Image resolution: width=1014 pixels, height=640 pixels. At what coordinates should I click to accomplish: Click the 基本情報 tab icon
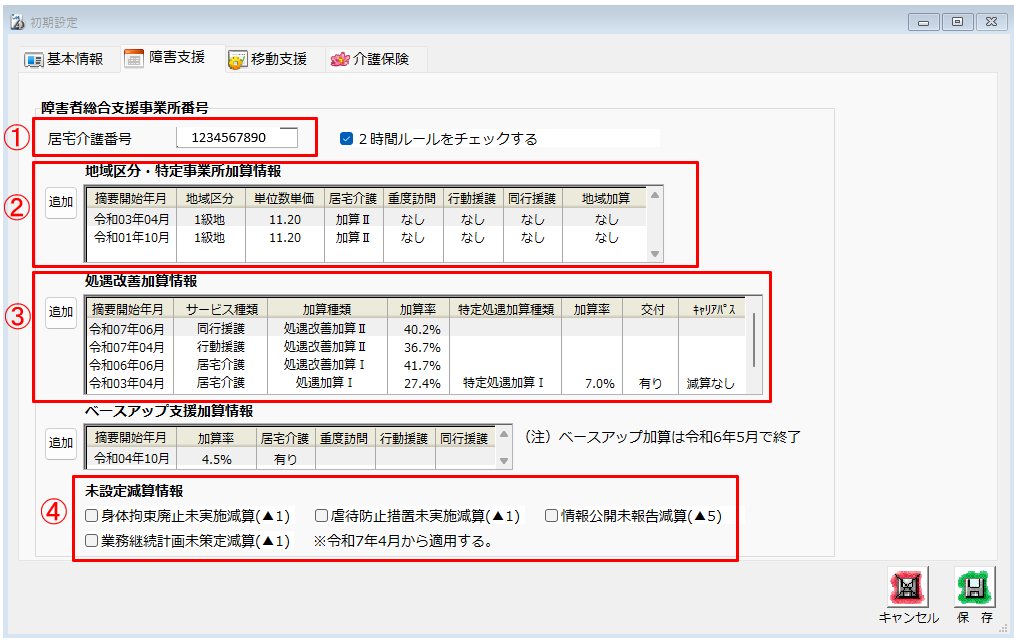point(34,60)
